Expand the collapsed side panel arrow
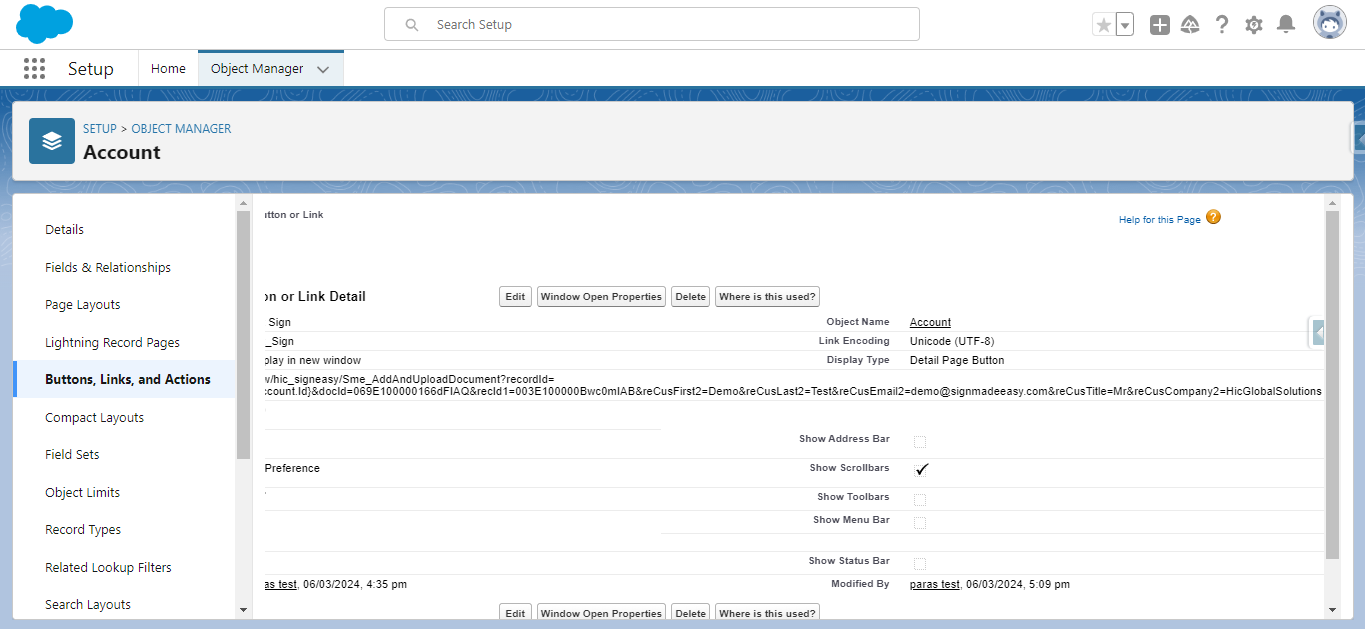 1318,332
